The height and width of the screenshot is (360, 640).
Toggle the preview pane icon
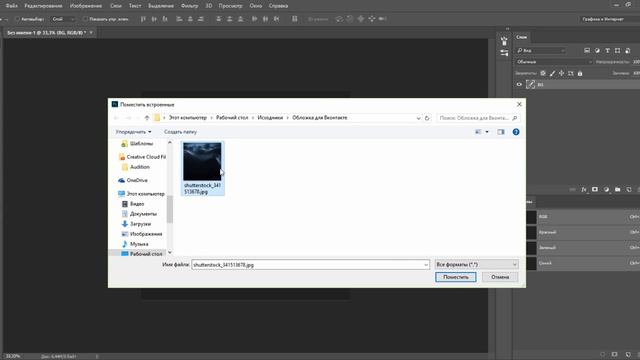[x=501, y=132]
